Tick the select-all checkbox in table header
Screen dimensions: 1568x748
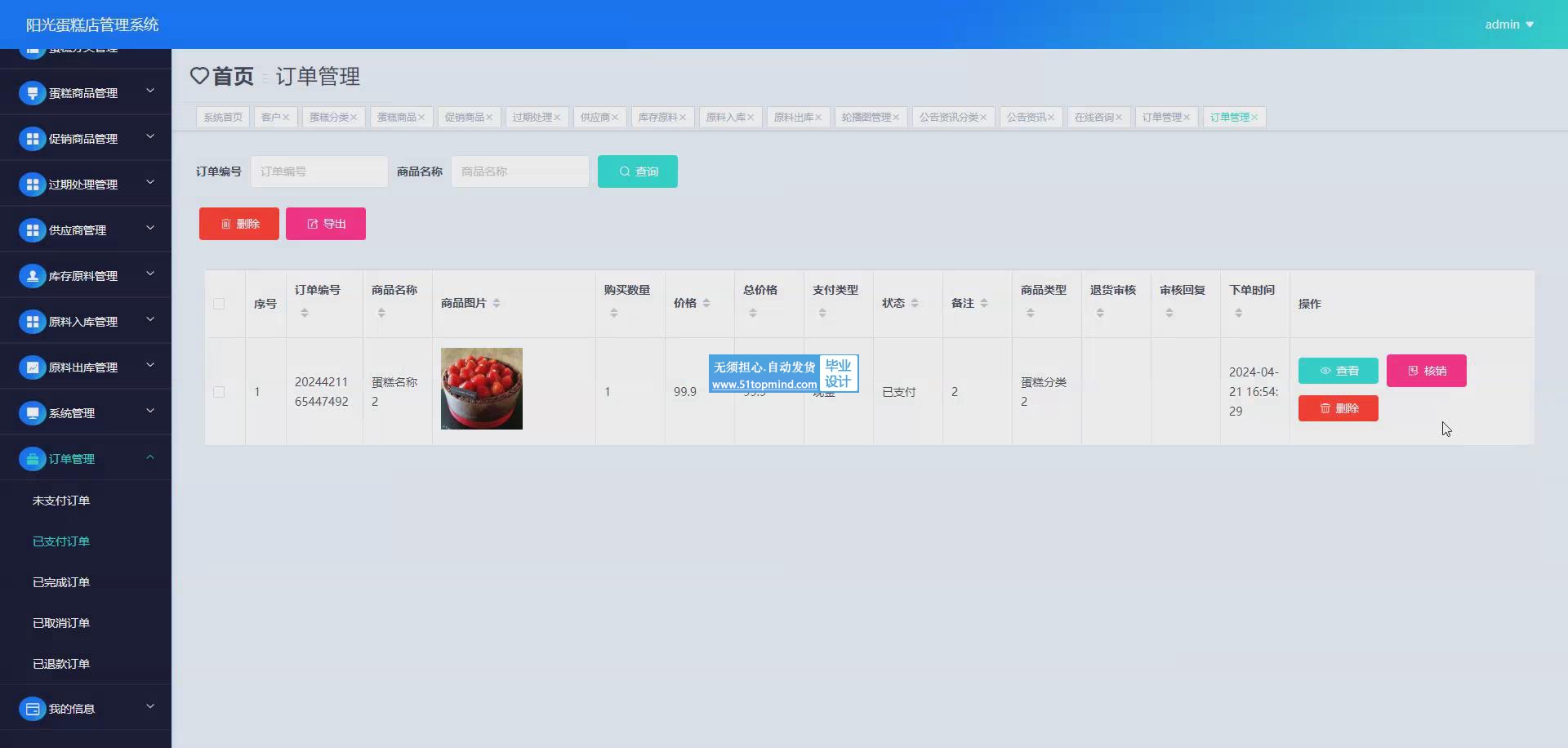coord(219,304)
